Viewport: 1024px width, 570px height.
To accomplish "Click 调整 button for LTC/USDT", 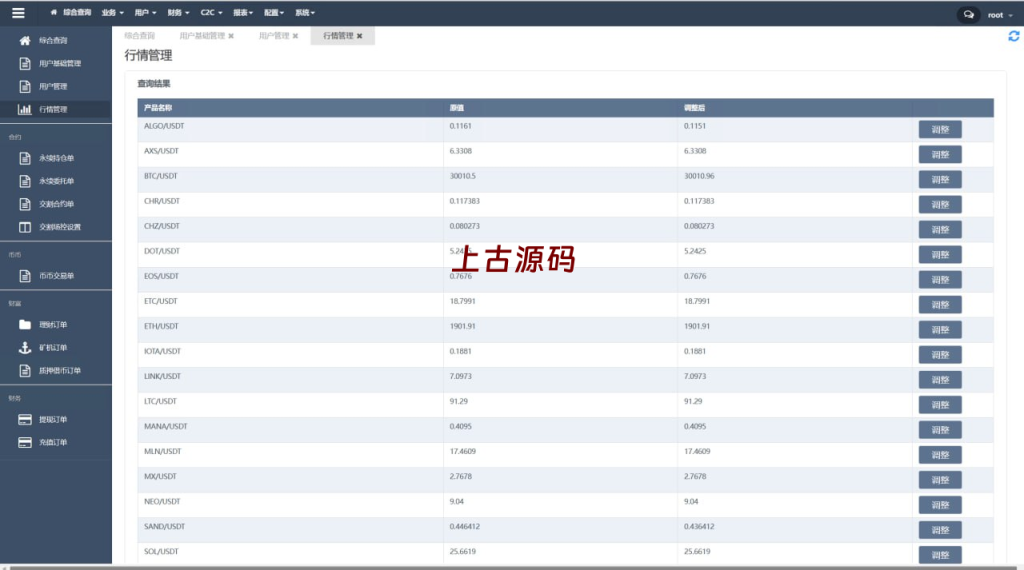I will pyautogui.click(x=940, y=405).
